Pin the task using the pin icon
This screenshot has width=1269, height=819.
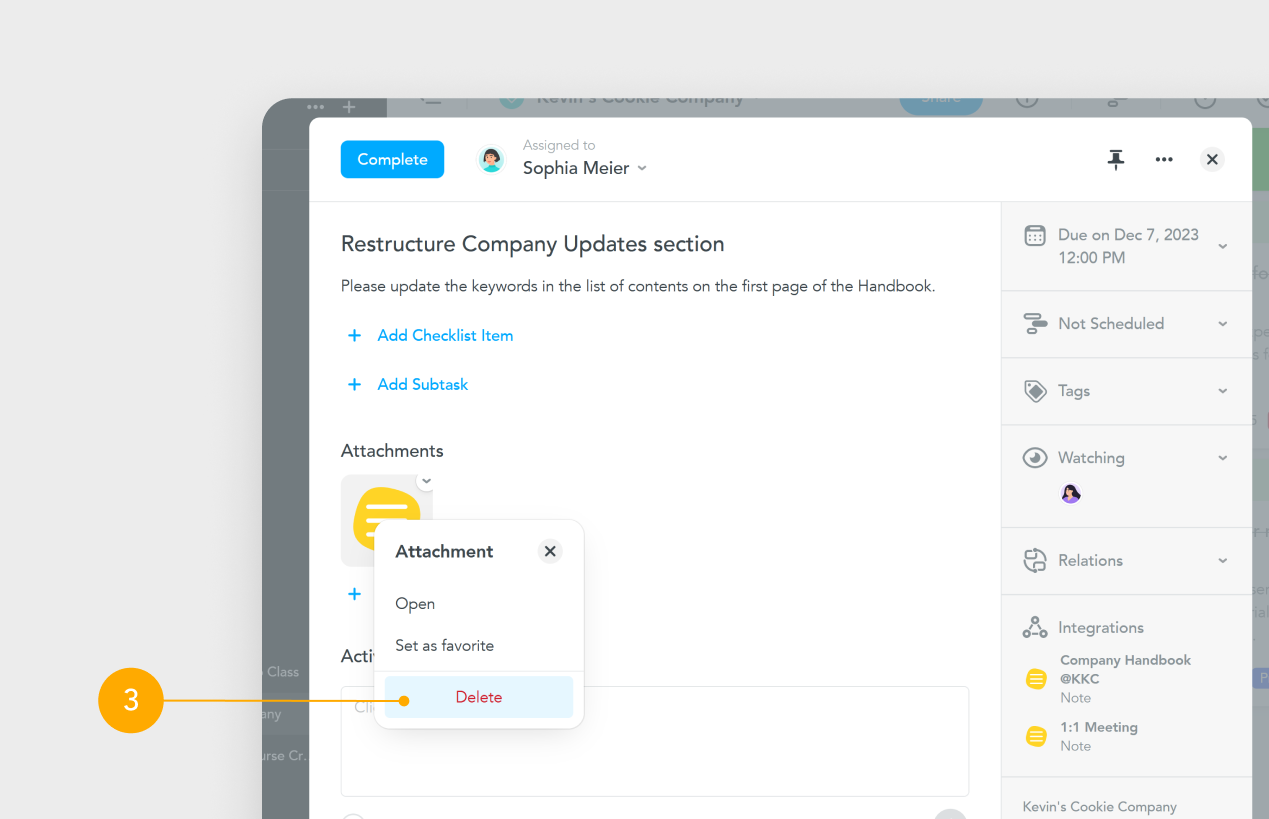(1115, 159)
